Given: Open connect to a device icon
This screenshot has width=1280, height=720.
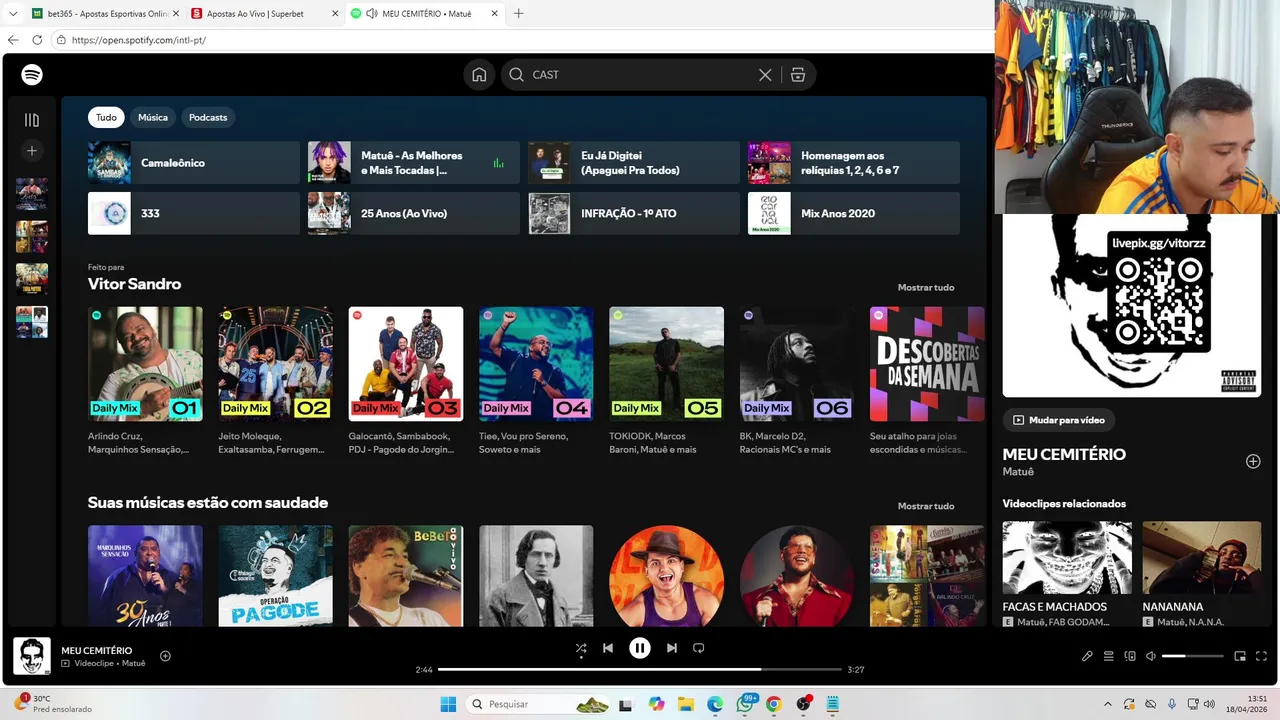Looking at the screenshot, I should click(1130, 656).
